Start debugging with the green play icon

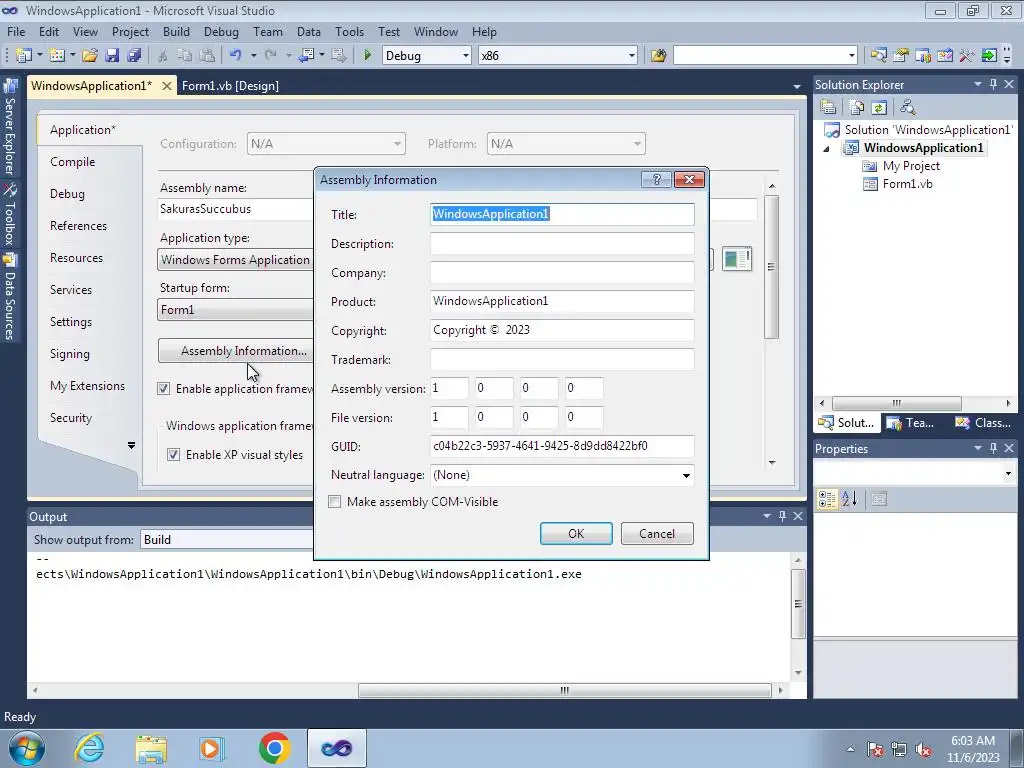(x=367, y=56)
